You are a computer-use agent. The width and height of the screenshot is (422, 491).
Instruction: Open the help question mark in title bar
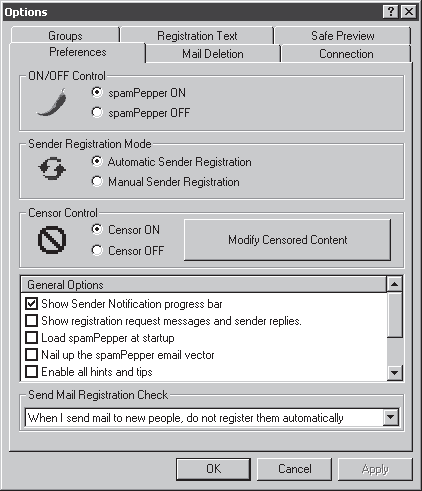pos(391,12)
